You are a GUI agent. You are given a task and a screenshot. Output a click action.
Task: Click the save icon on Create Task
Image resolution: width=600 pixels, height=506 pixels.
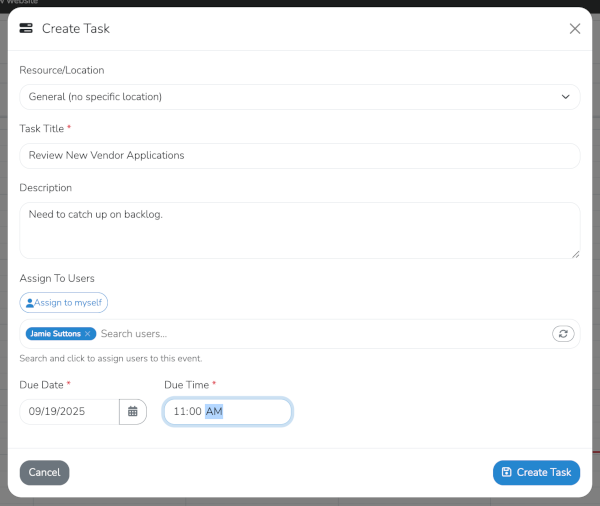click(x=507, y=472)
